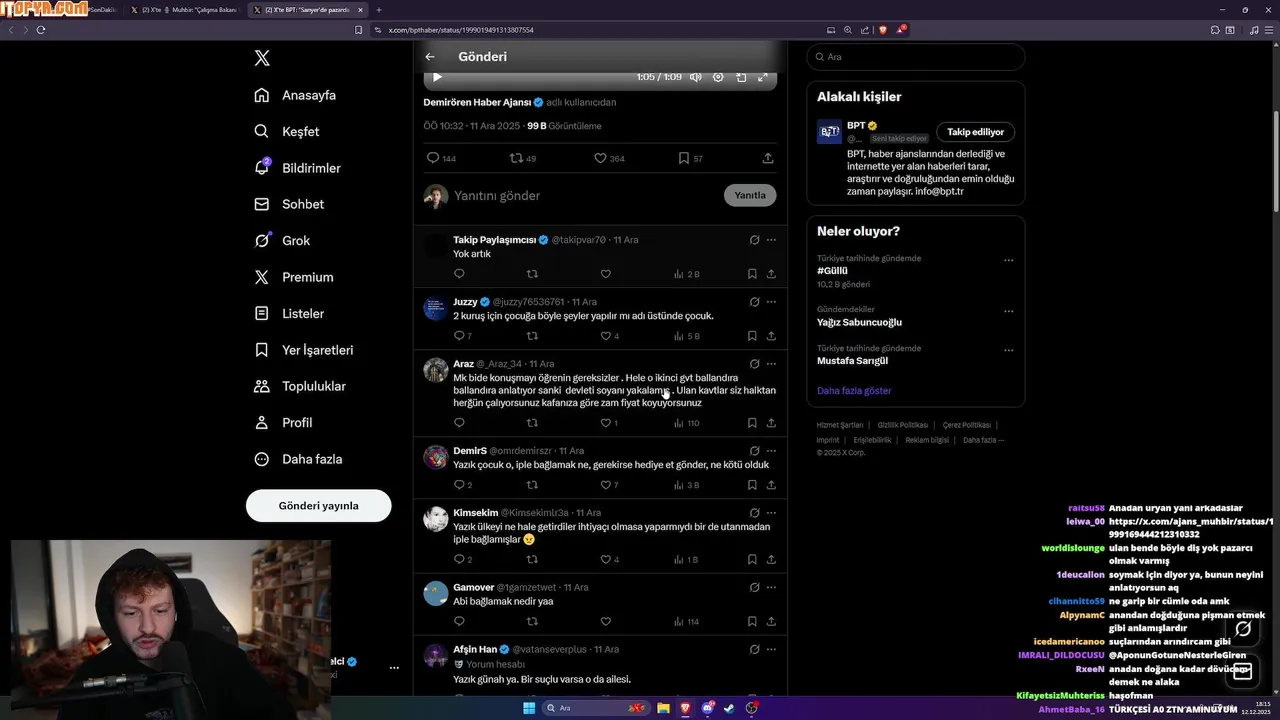
Task: Open the X logo home icon
Action: click(262, 58)
